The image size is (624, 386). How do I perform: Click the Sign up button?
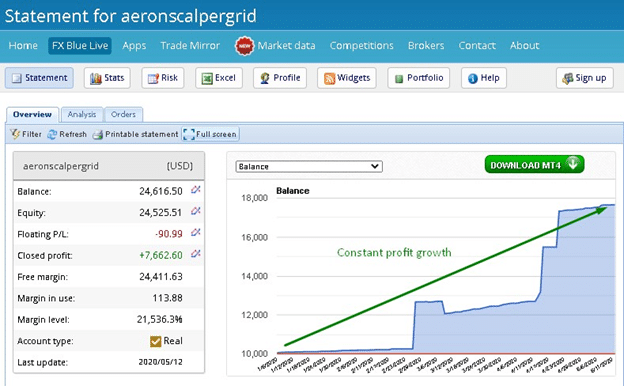(585, 78)
